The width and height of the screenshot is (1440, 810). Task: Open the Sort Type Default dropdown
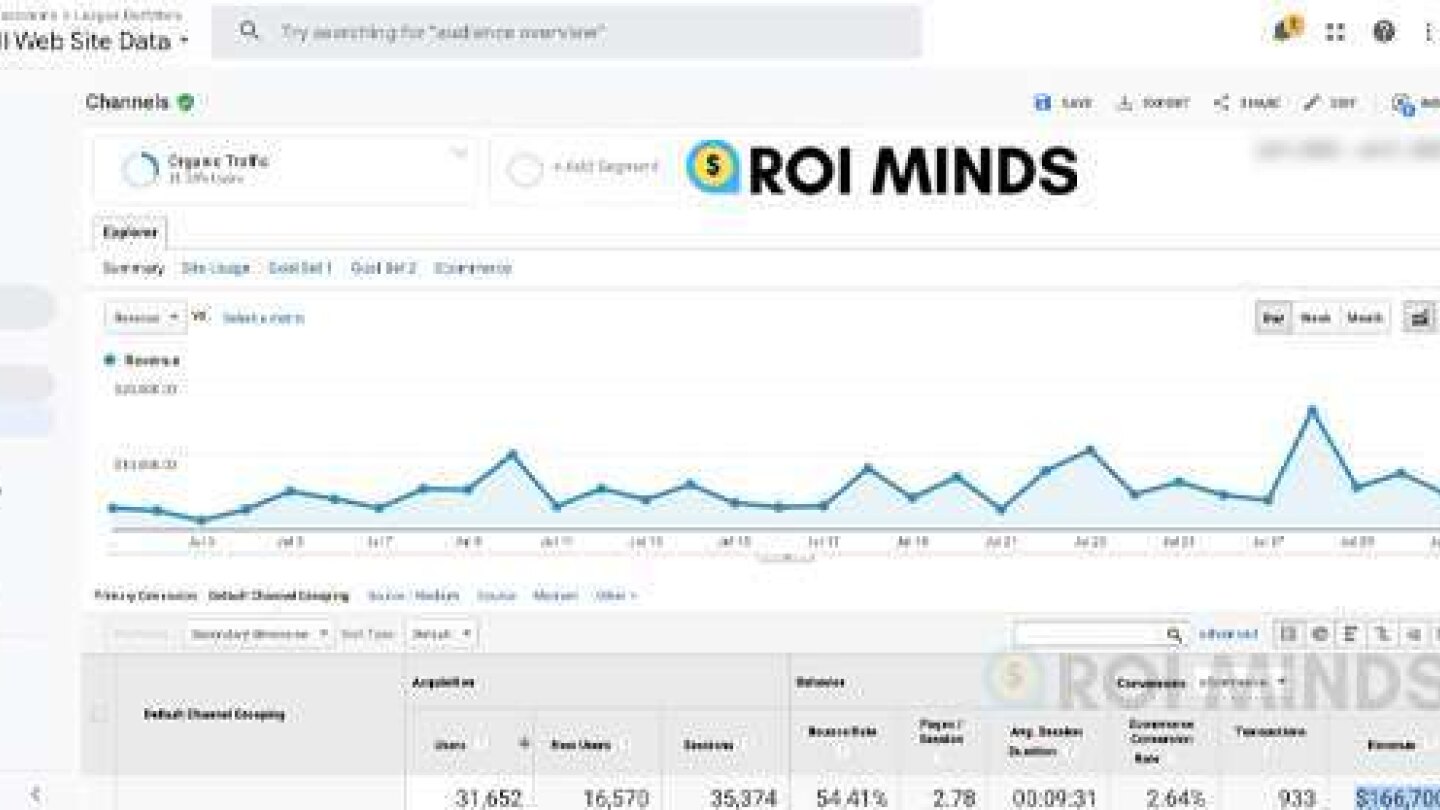[x=441, y=634]
